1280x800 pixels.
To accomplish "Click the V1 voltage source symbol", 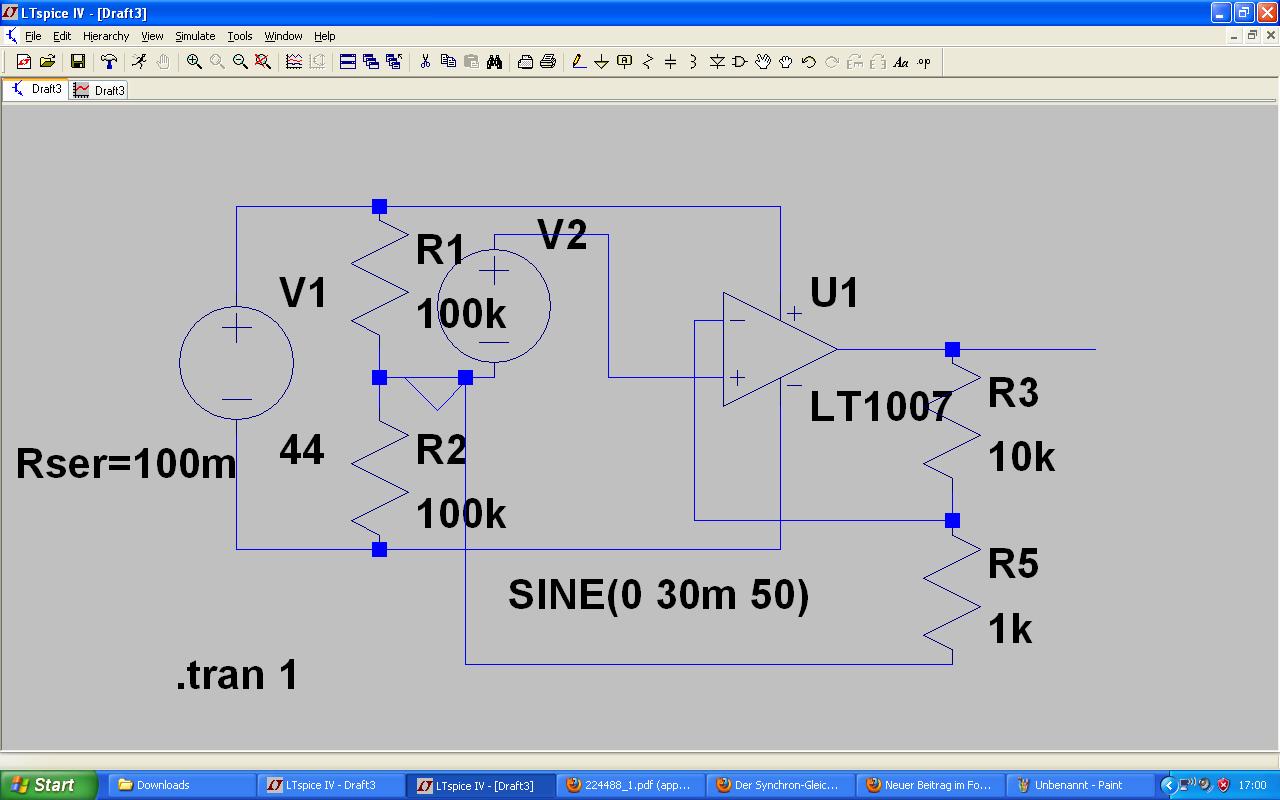I will coord(236,363).
